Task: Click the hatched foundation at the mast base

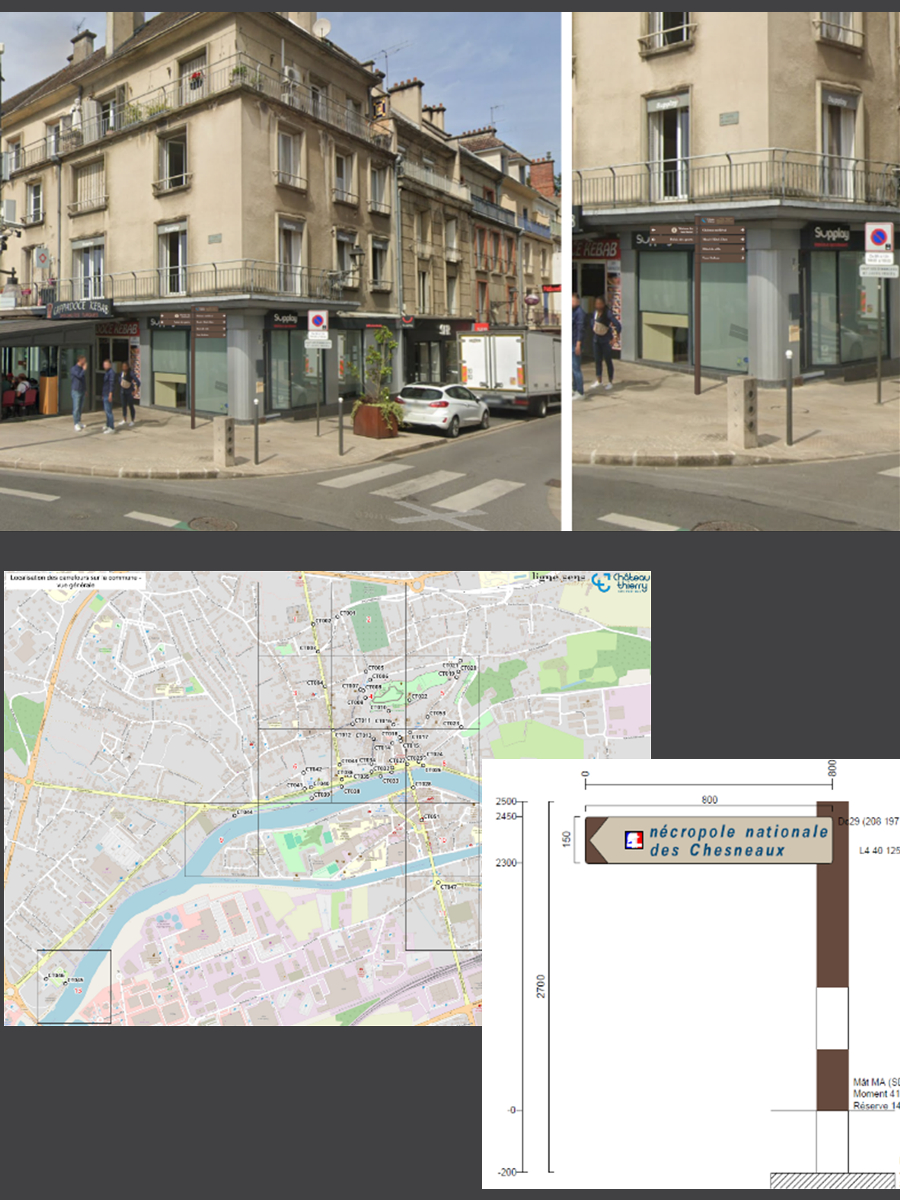Action: click(x=832, y=1181)
